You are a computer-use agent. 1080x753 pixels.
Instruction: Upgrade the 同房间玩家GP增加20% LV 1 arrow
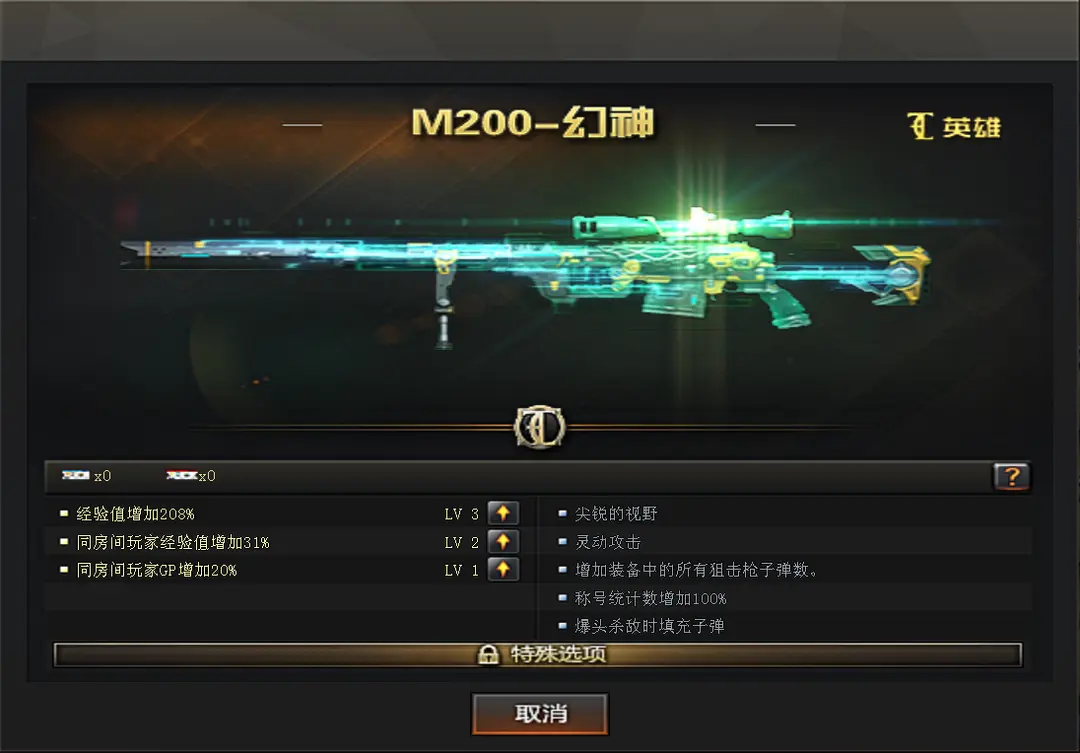pos(503,570)
